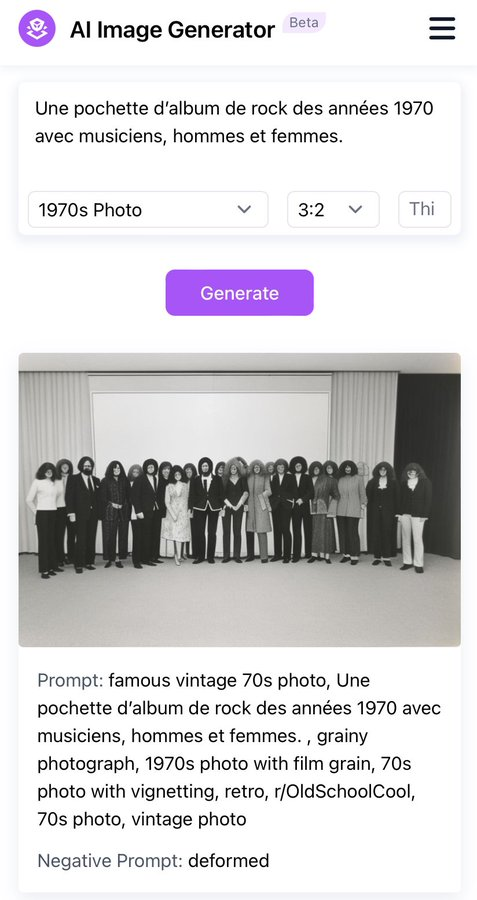Open the generated black-and-white group photo
Image resolution: width=477 pixels, height=900 pixels.
(x=239, y=499)
